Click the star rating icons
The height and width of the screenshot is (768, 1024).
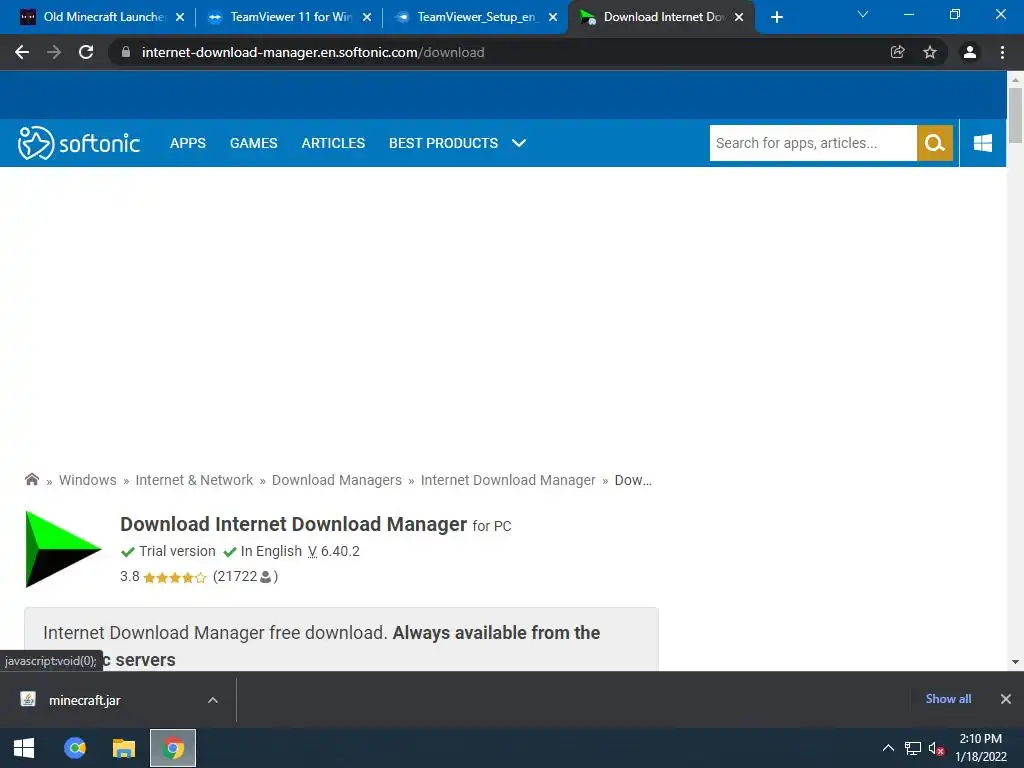(x=175, y=577)
